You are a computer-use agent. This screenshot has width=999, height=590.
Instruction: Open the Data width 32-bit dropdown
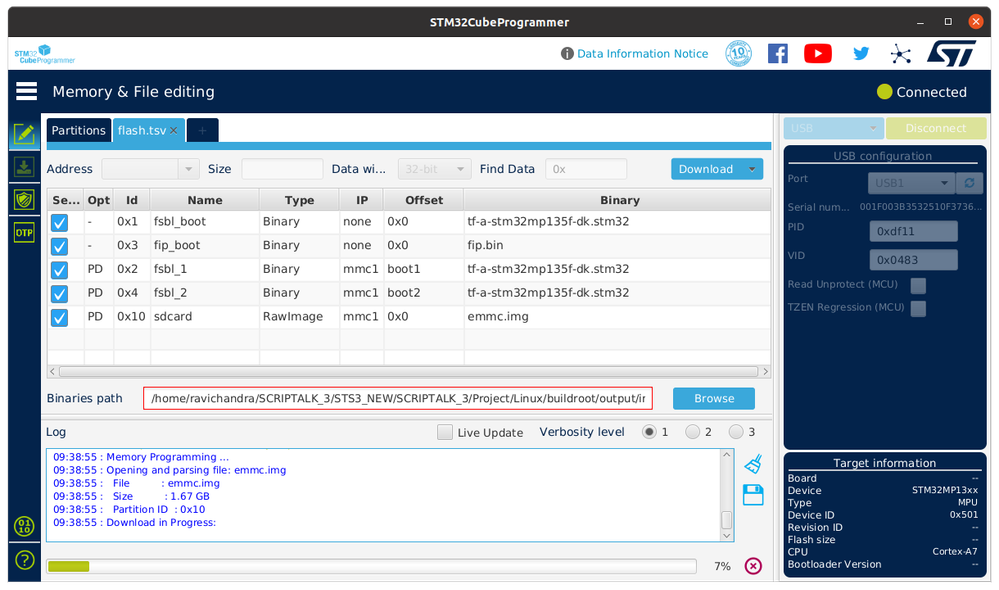pyautogui.click(x=435, y=169)
